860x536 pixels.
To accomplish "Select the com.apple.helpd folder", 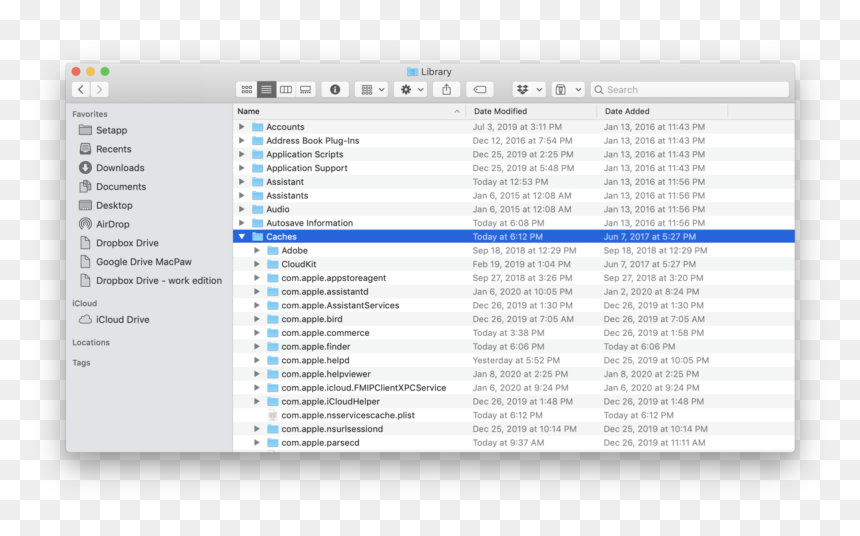I will point(514,360).
